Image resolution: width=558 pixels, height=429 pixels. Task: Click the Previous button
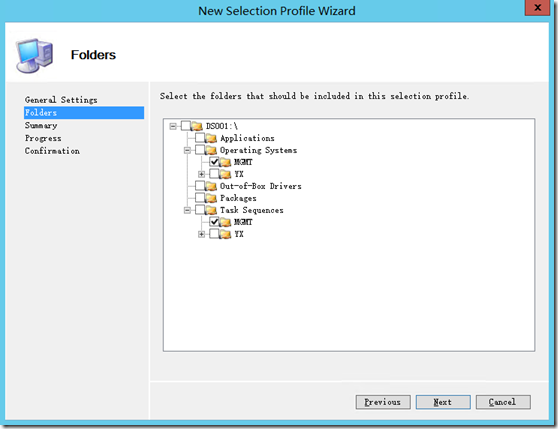coord(383,402)
